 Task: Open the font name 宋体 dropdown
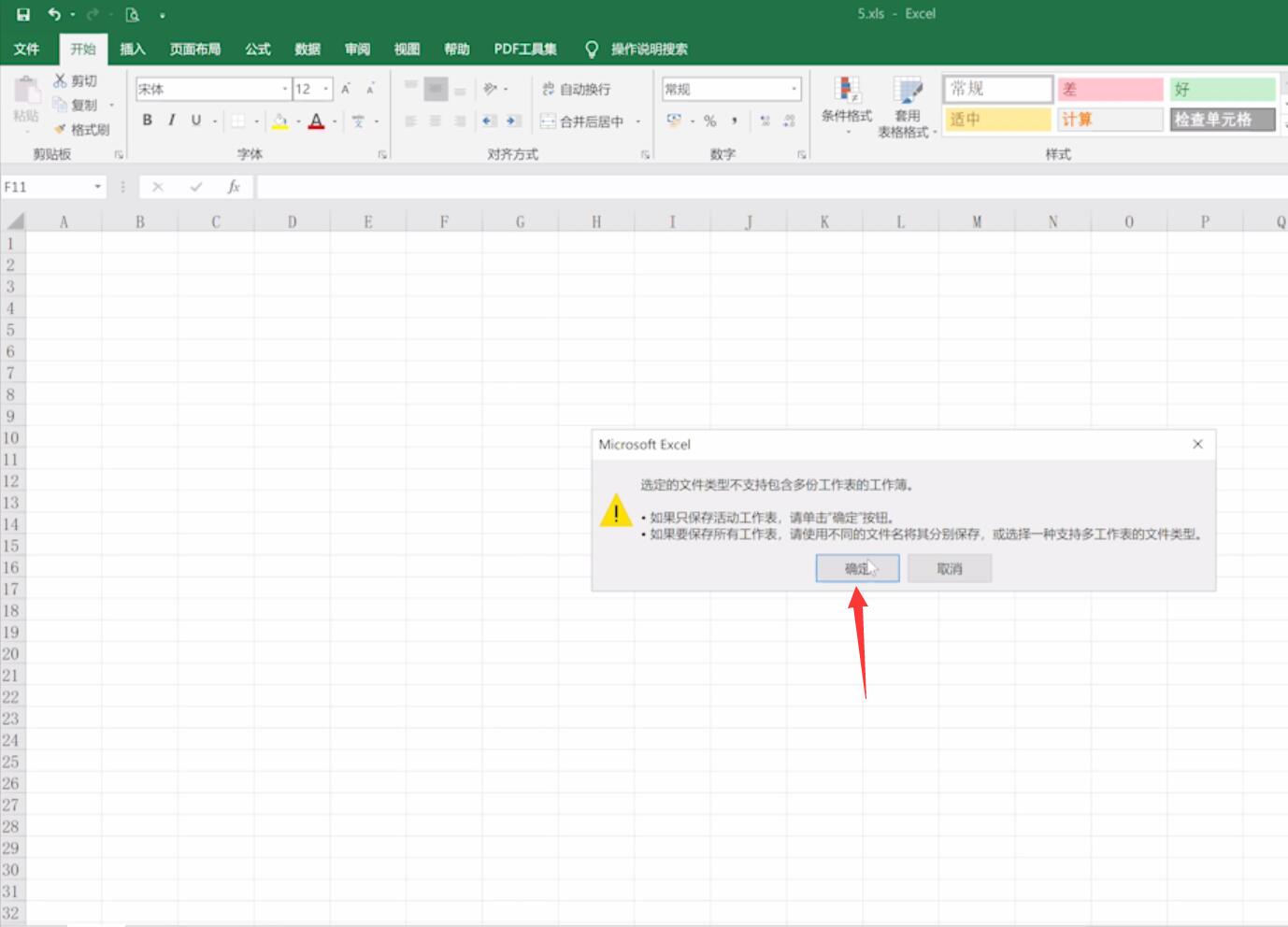(x=285, y=89)
